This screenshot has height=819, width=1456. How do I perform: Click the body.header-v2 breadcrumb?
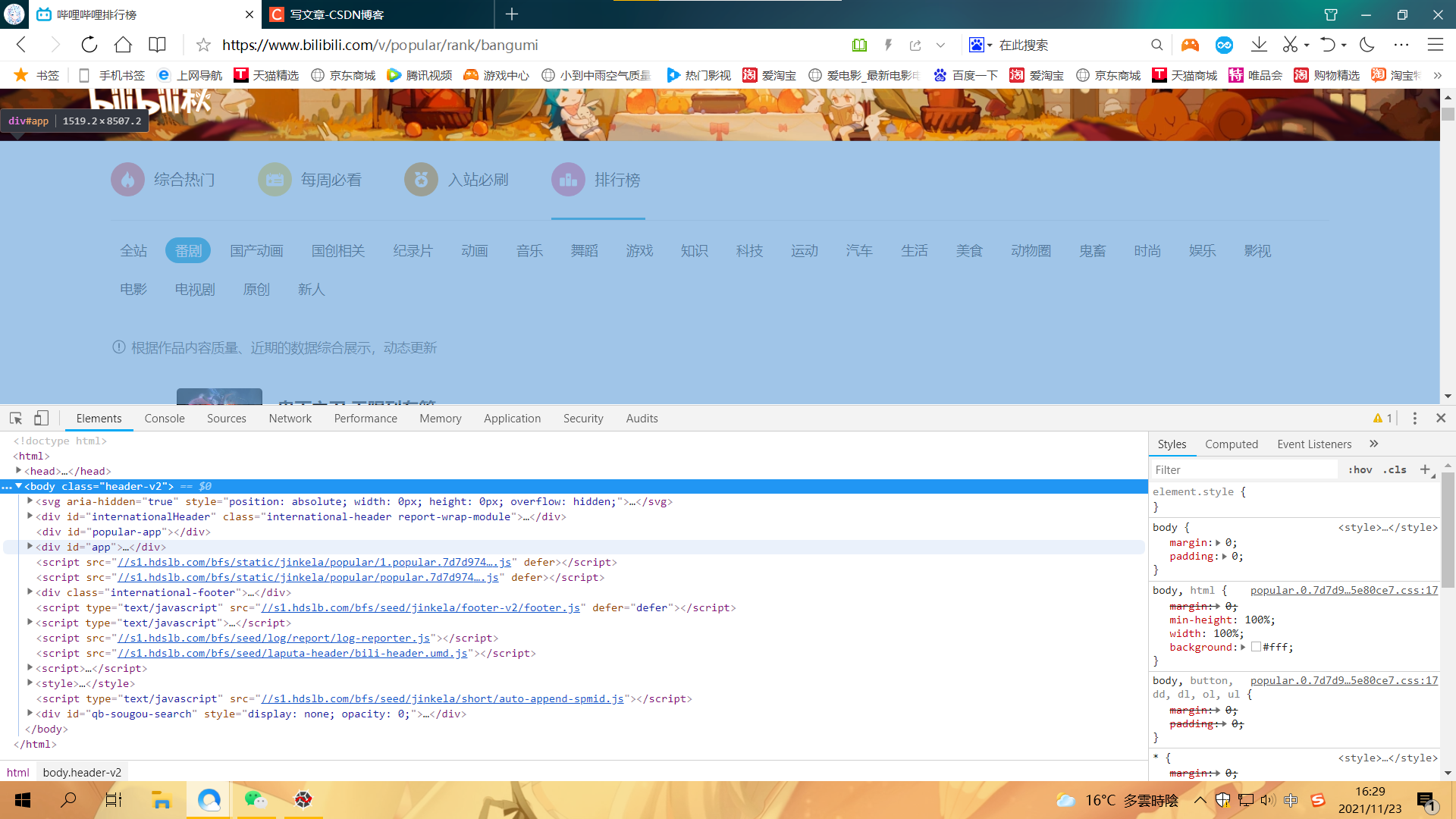pyautogui.click(x=82, y=772)
